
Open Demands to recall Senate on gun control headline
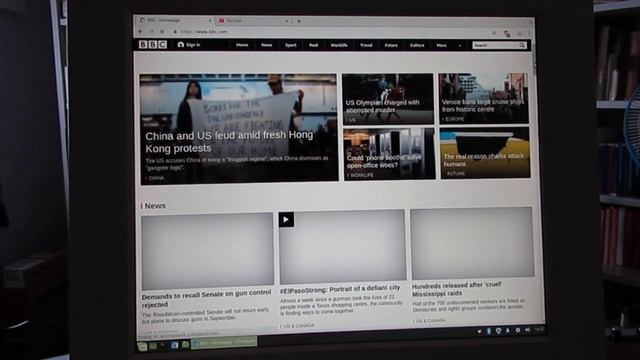(206, 298)
